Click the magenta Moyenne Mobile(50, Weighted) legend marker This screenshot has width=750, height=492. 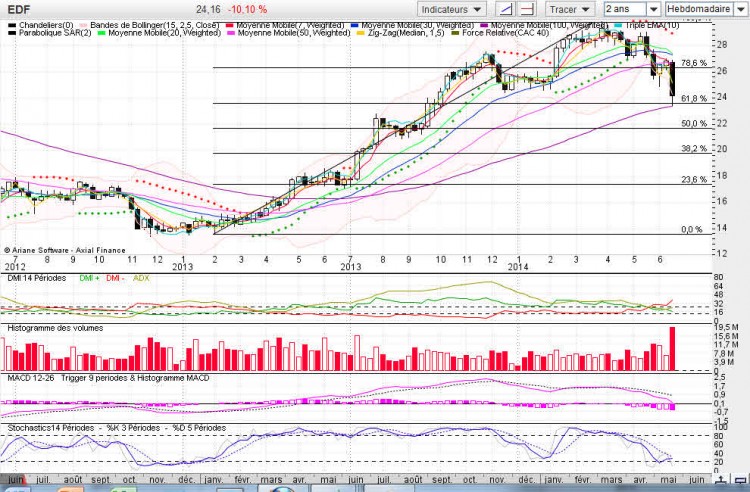pos(231,33)
